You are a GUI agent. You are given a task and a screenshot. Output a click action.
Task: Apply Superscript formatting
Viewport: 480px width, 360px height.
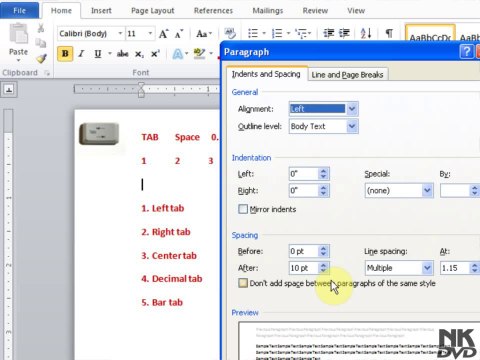(x=155, y=54)
